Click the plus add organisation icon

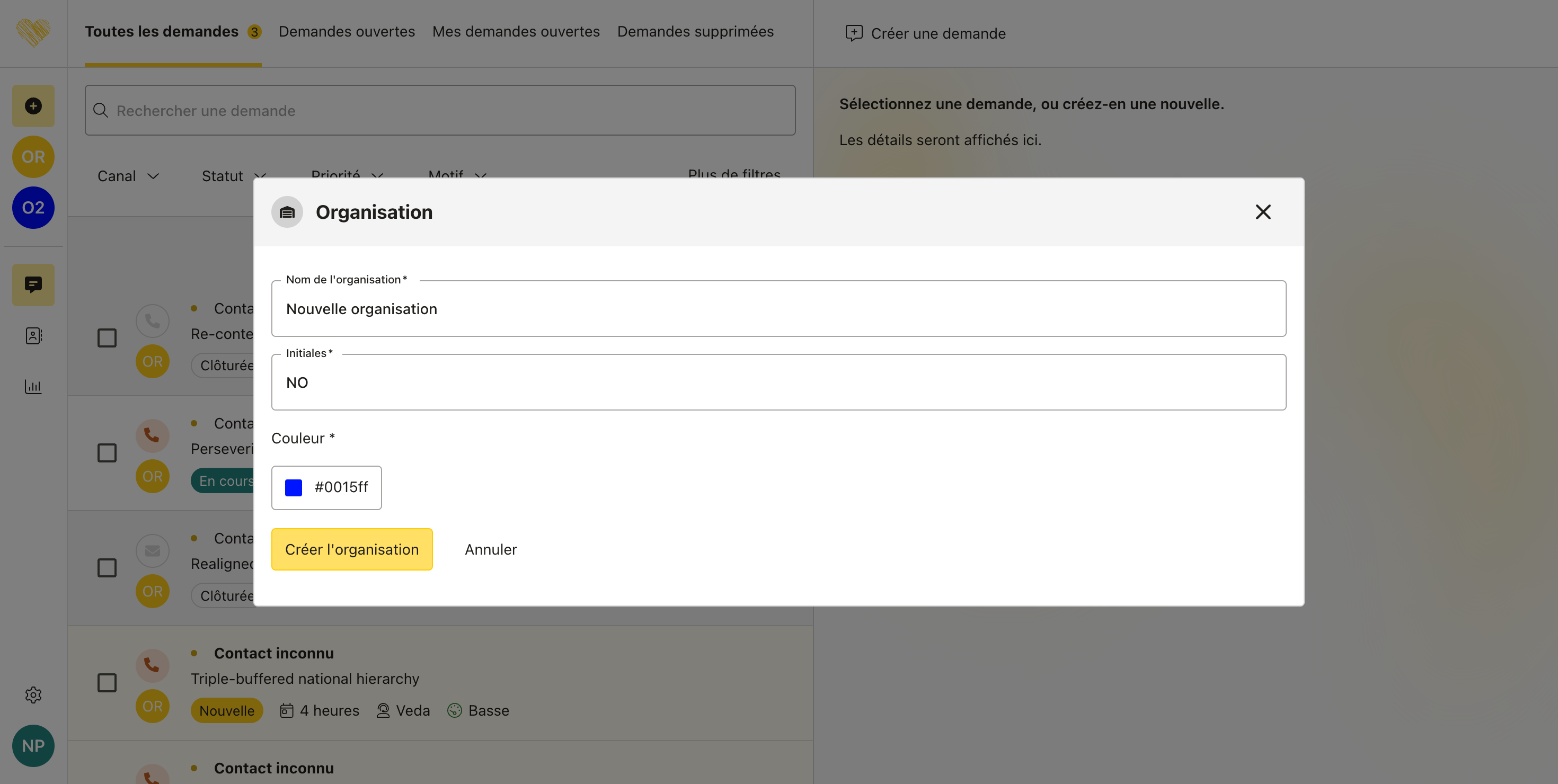click(x=33, y=106)
